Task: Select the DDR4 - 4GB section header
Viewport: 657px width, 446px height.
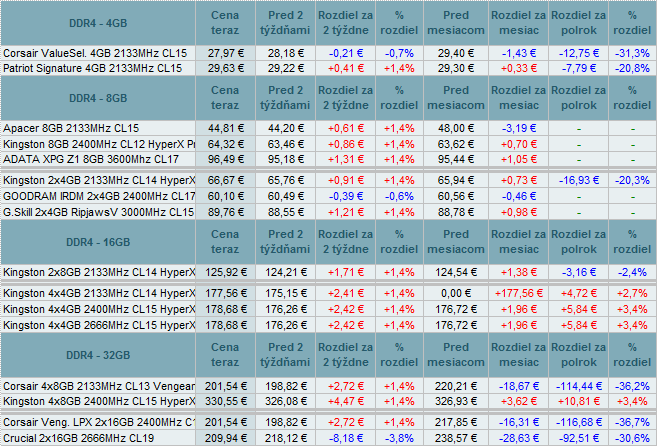Action: coord(98,23)
